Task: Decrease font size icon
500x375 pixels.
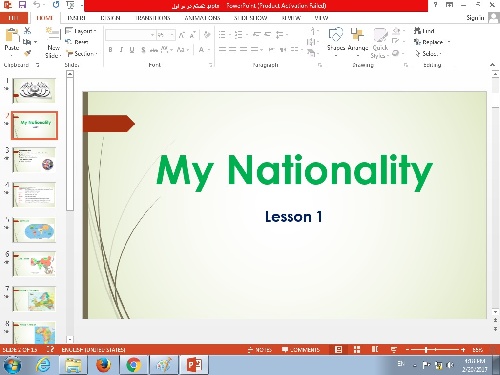Action: point(193,35)
